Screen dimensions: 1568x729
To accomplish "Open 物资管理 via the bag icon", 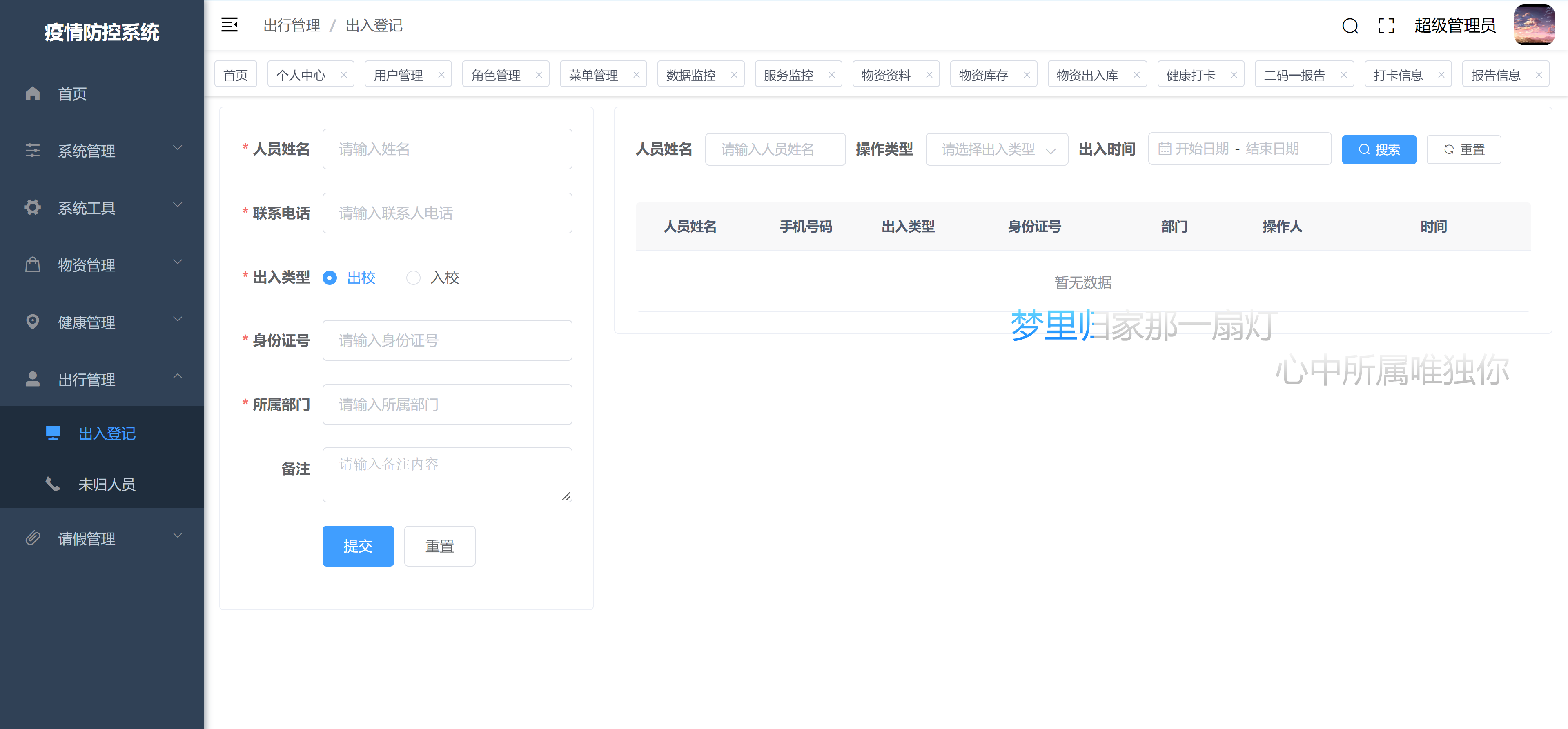I will click(33, 264).
